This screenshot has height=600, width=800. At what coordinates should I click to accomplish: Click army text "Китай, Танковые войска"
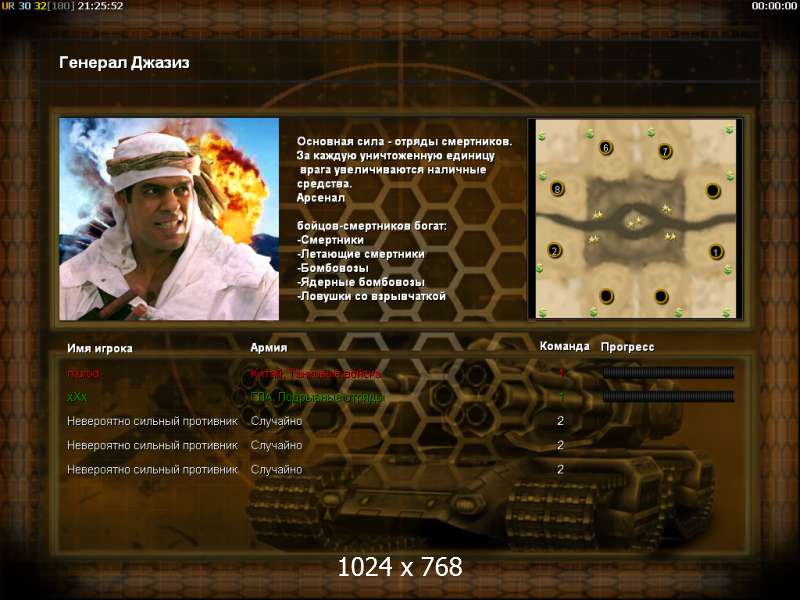(316, 374)
